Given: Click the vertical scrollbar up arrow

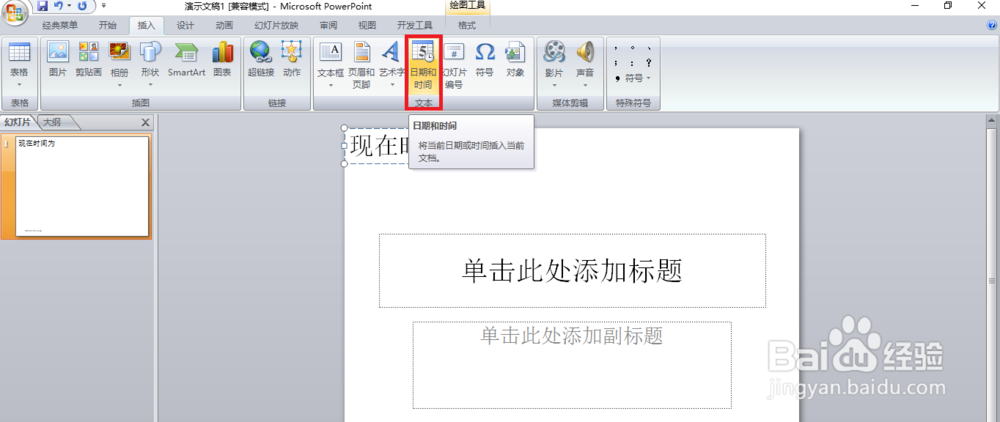Looking at the screenshot, I should 992,120.
